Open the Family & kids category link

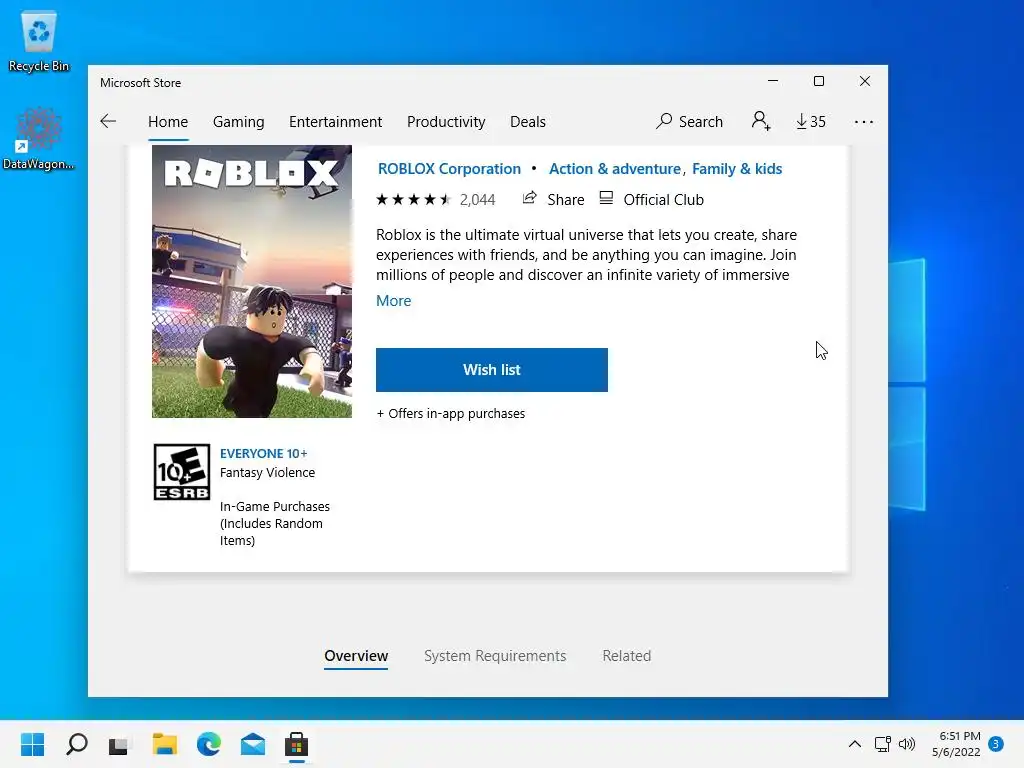click(737, 169)
